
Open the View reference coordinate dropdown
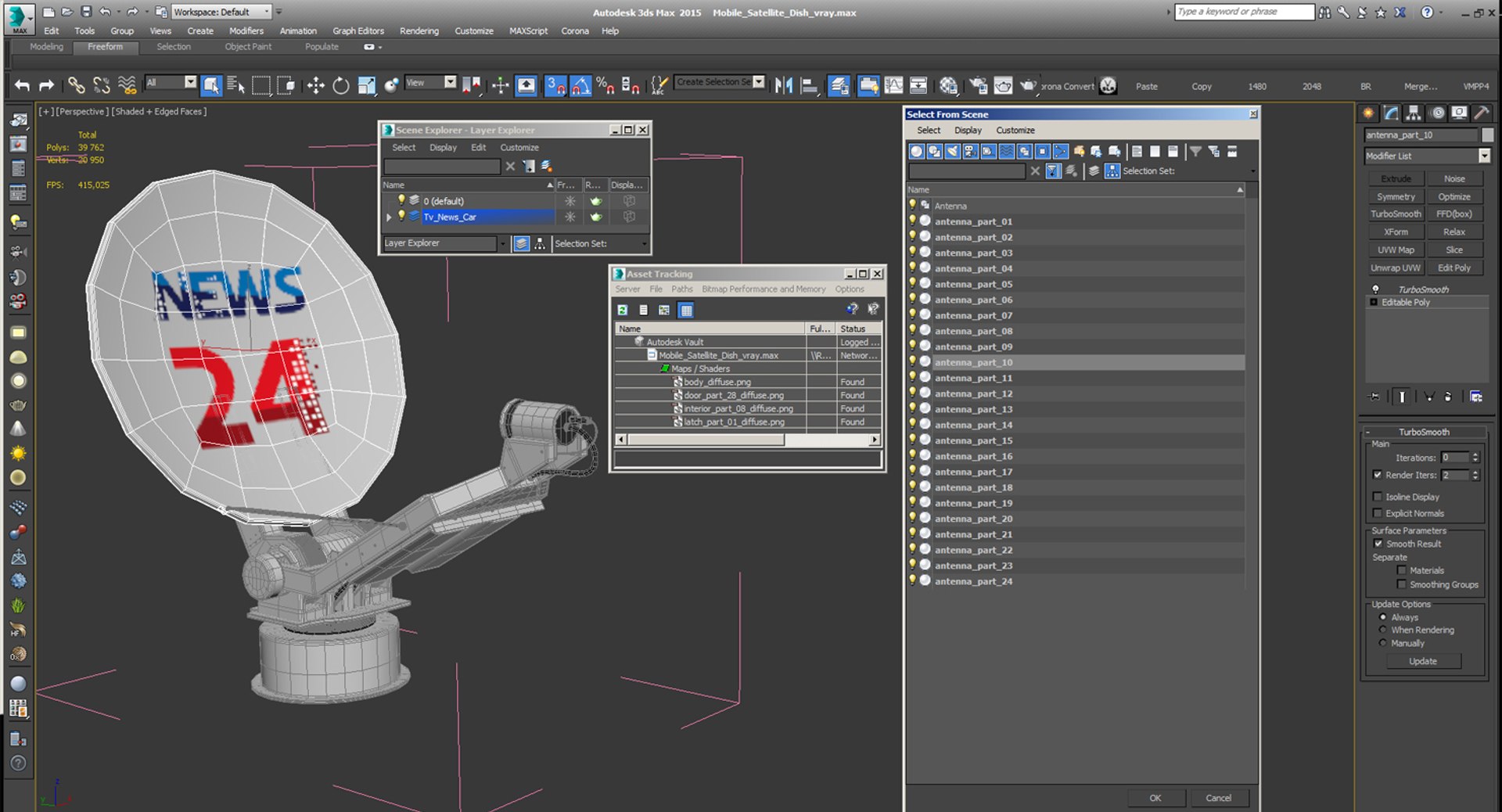click(x=450, y=82)
